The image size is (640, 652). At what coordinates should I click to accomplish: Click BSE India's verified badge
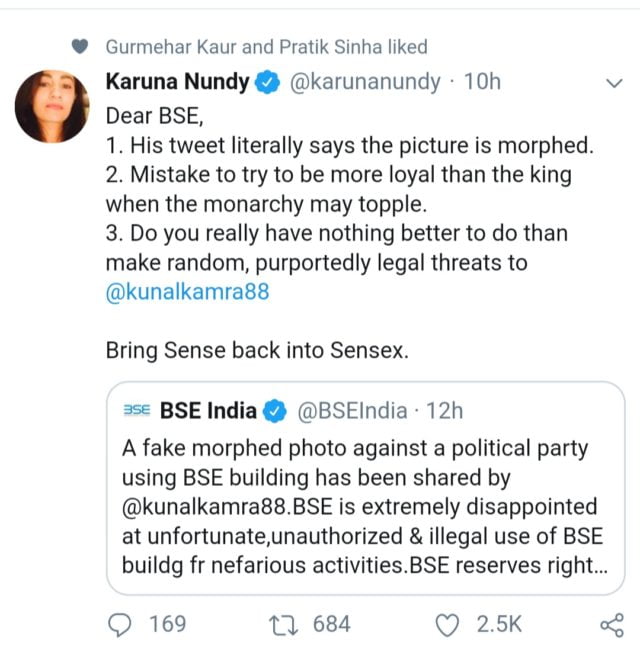click(x=275, y=410)
